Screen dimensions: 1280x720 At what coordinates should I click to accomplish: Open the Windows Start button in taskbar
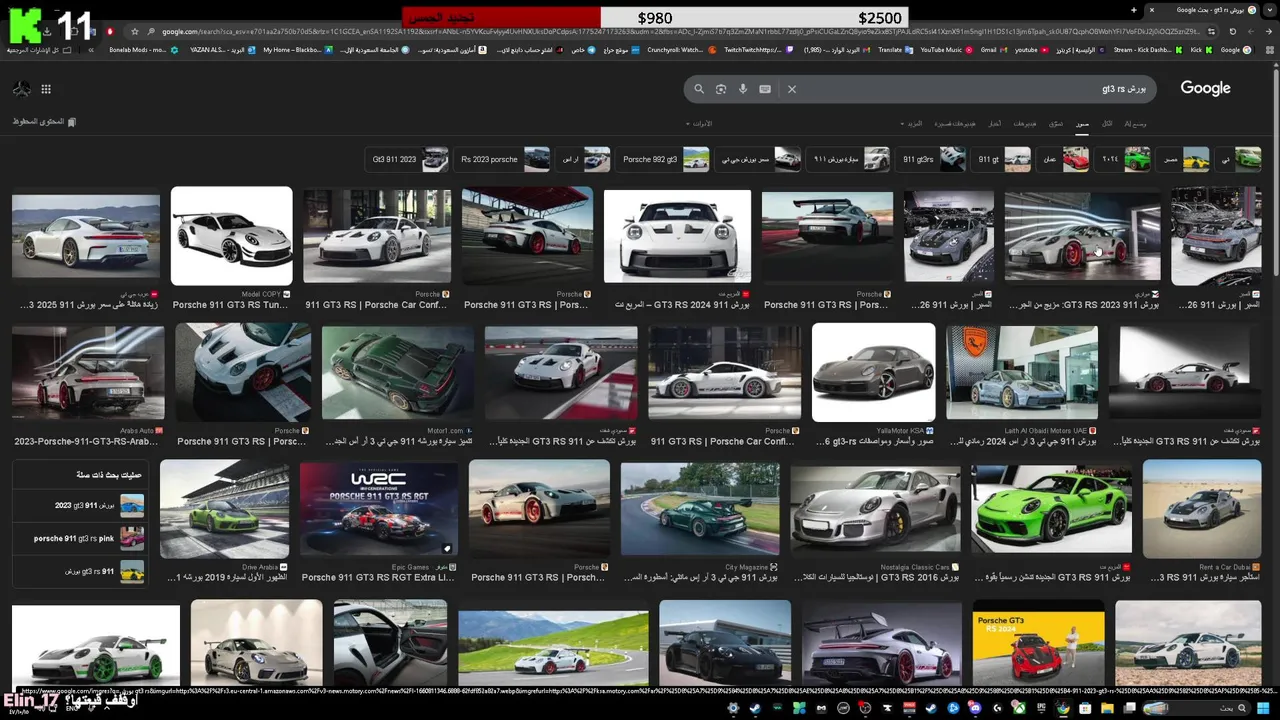pyautogui.click(x=1264, y=708)
